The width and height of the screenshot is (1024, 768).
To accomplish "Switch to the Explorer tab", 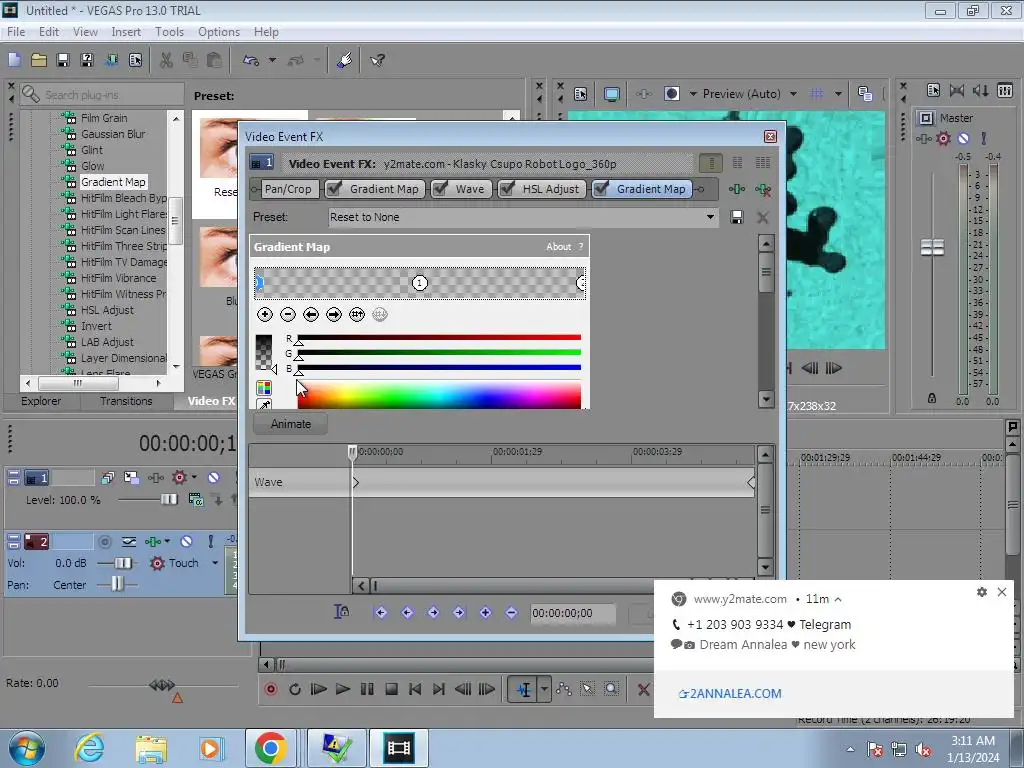I will tap(41, 401).
